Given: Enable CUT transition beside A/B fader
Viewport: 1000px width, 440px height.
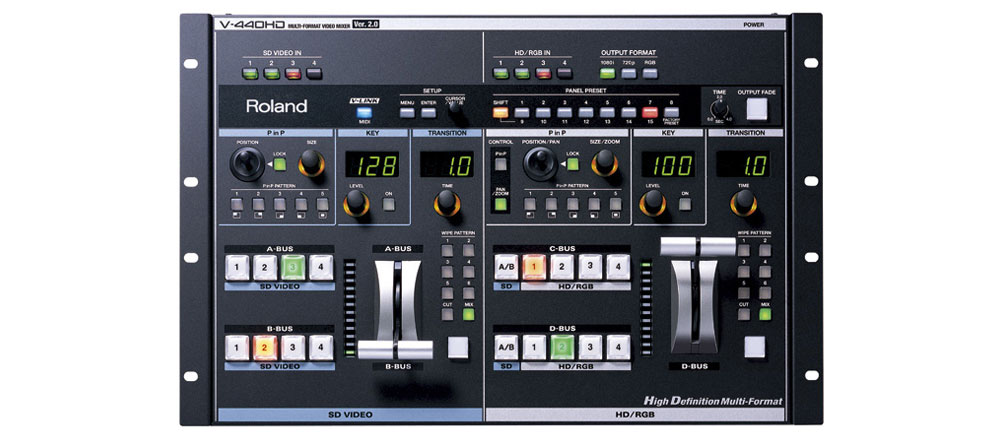Looking at the screenshot, I should pos(447,314).
